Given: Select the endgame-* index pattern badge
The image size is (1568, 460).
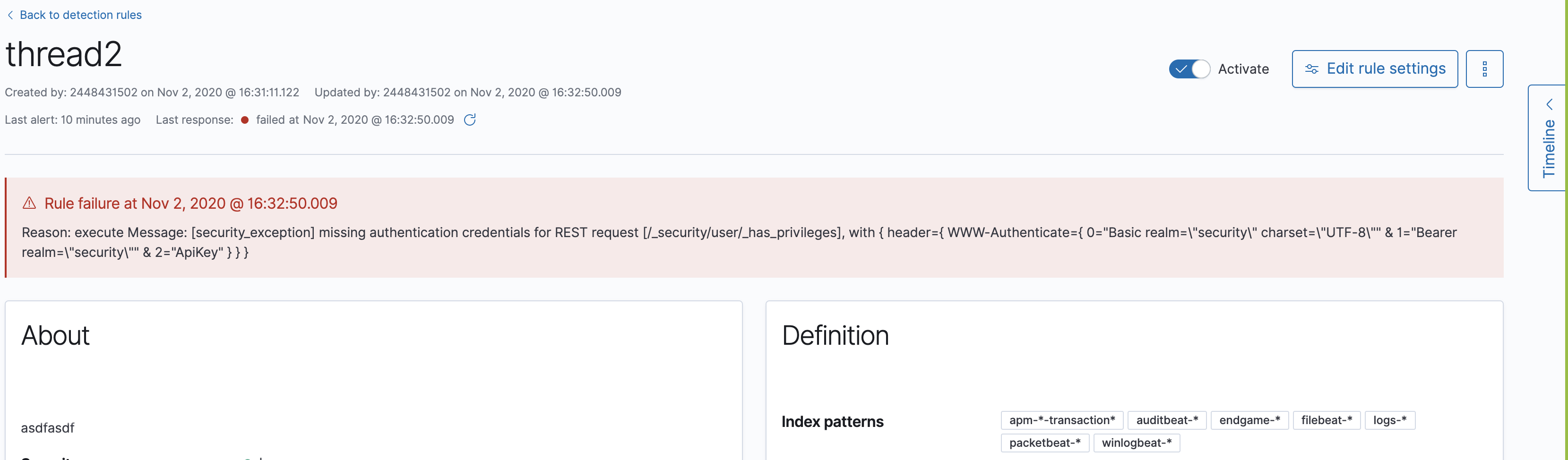Looking at the screenshot, I should click(1249, 420).
